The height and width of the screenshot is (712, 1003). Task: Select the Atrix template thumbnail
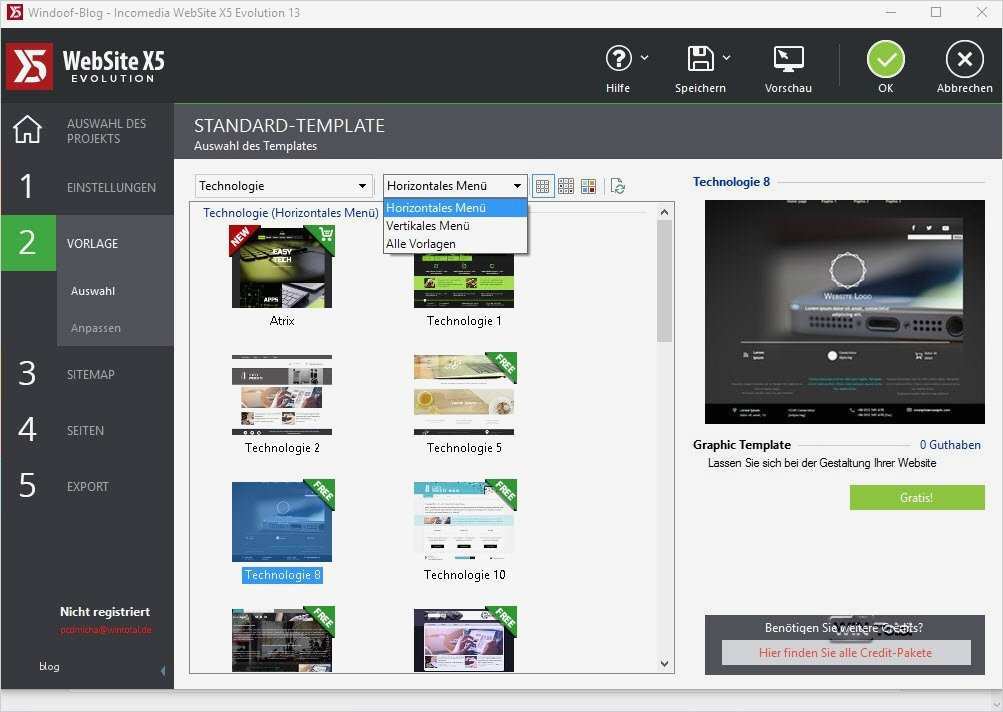click(282, 267)
